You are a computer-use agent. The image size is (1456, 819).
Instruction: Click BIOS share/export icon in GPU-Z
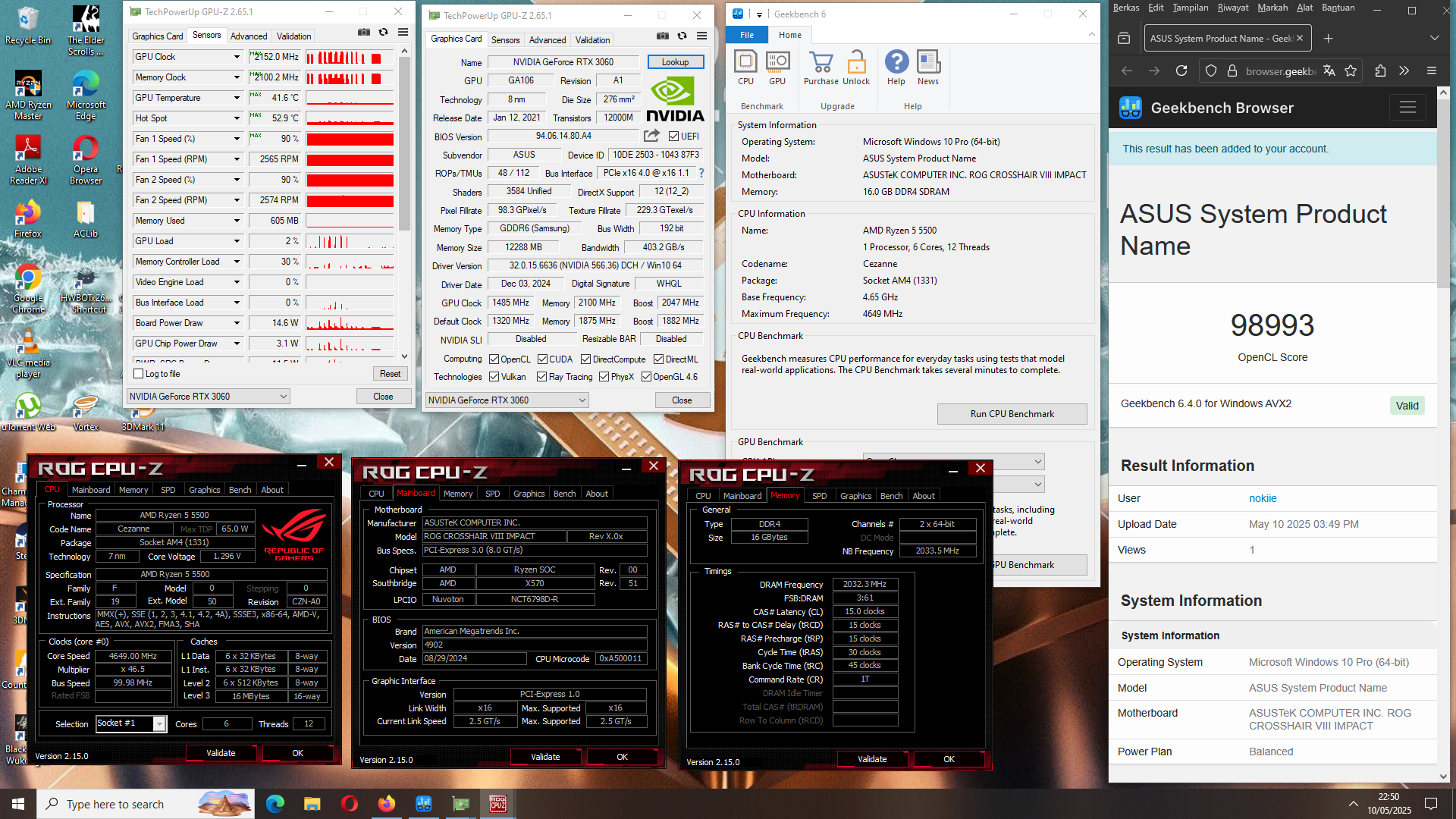pos(651,136)
